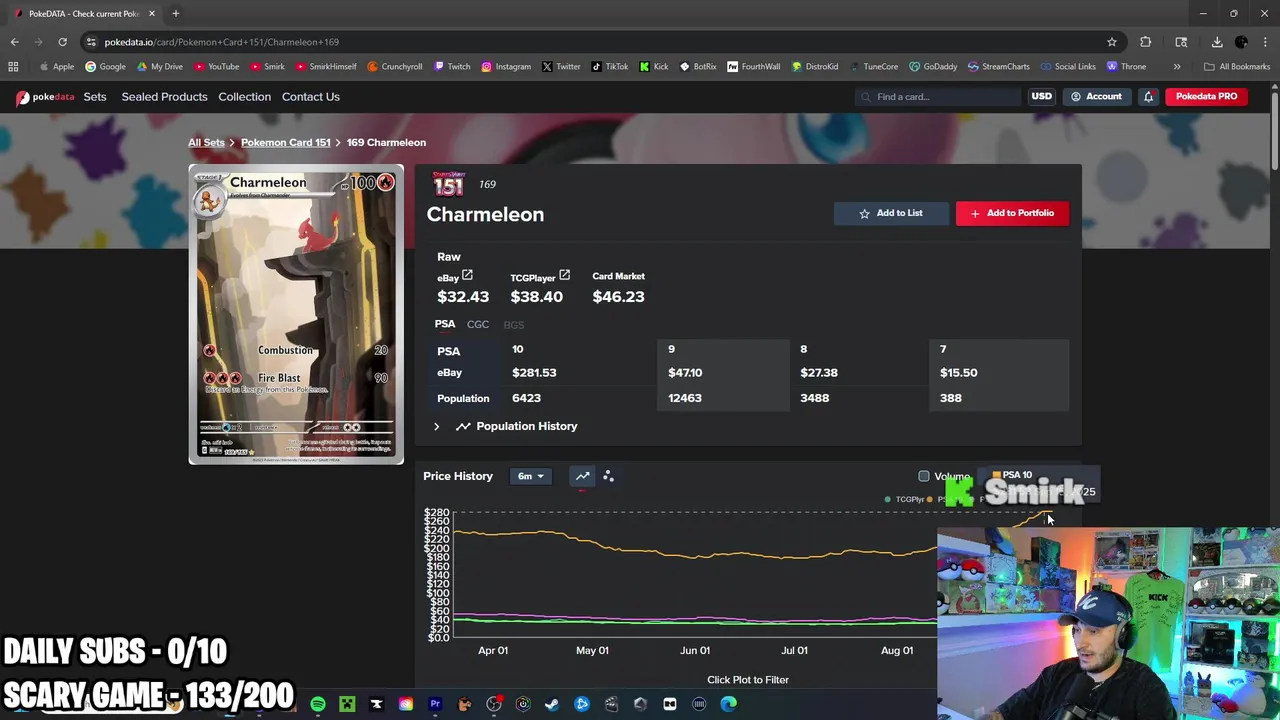The image size is (1280, 720).
Task: Click Add to Portfolio button
Action: point(1012,213)
